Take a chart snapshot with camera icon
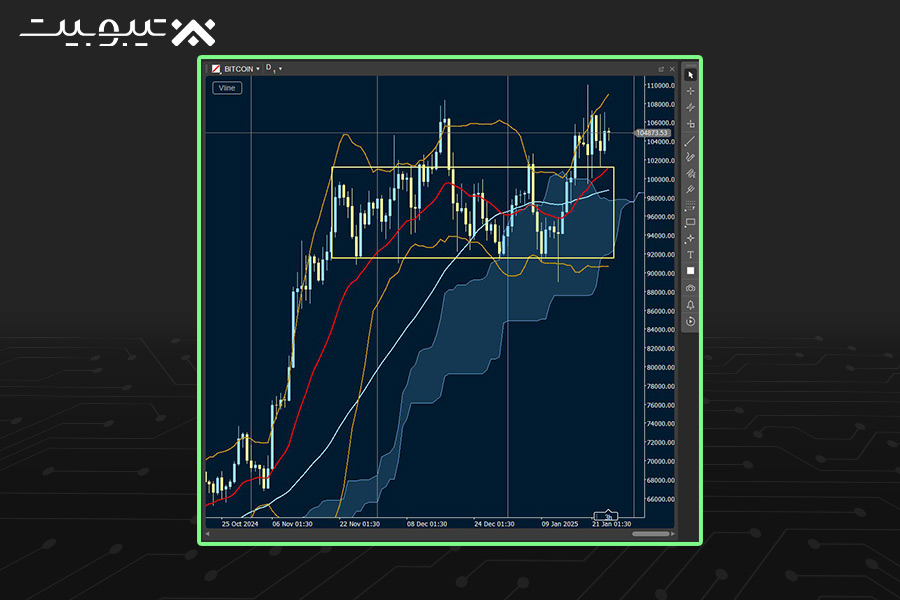900x600 pixels. coord(690,288)
